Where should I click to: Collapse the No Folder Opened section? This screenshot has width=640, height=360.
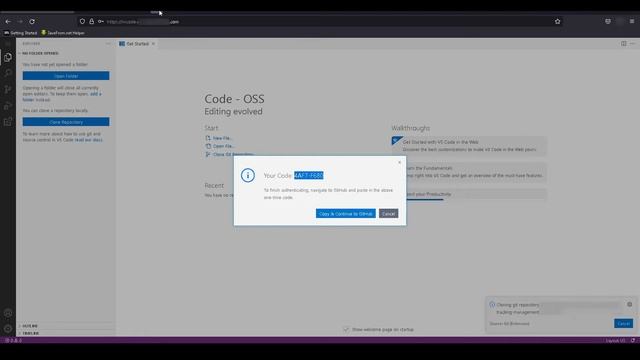(39, 53)
